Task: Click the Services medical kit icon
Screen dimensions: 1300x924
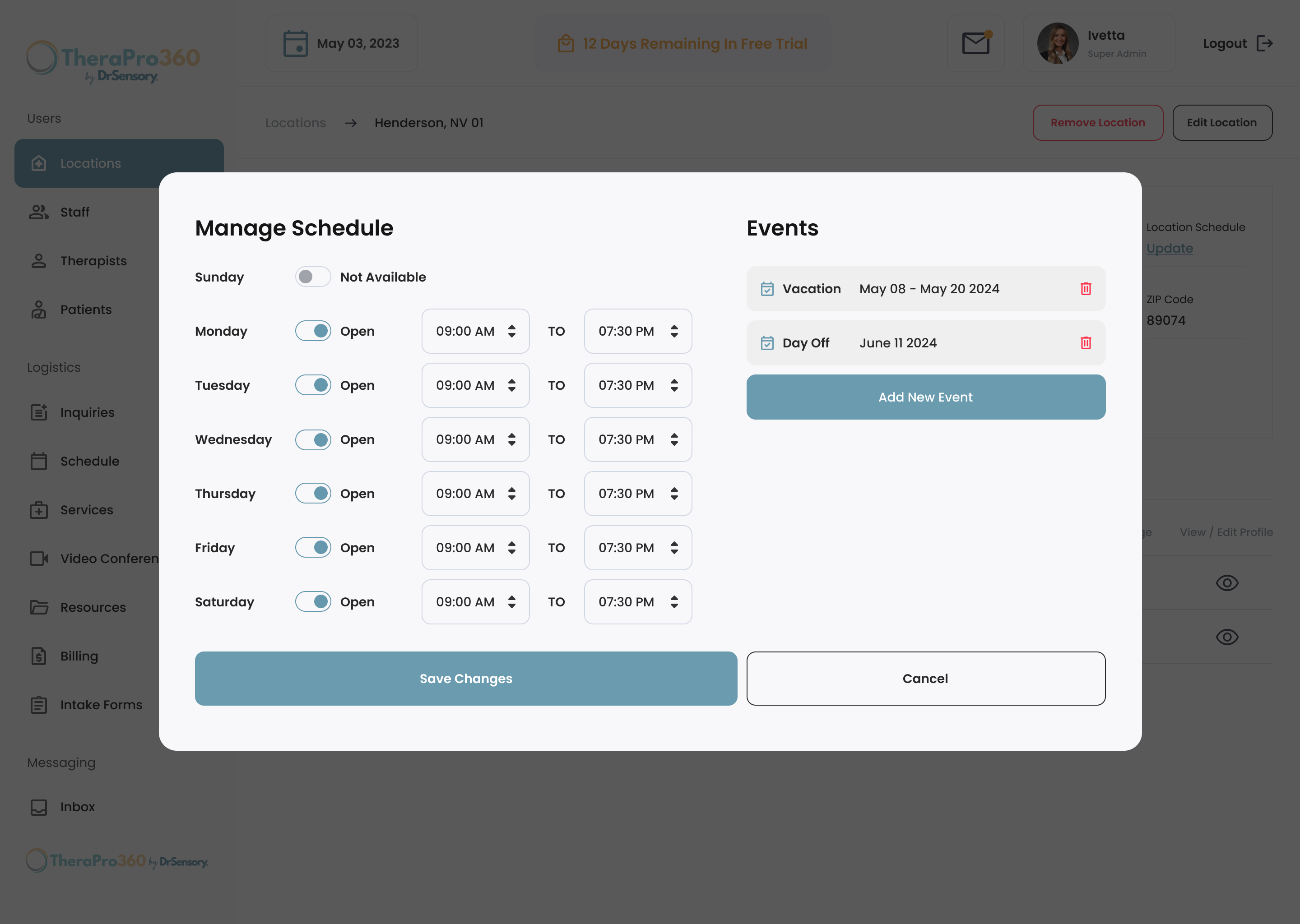Action: (39, 510)
